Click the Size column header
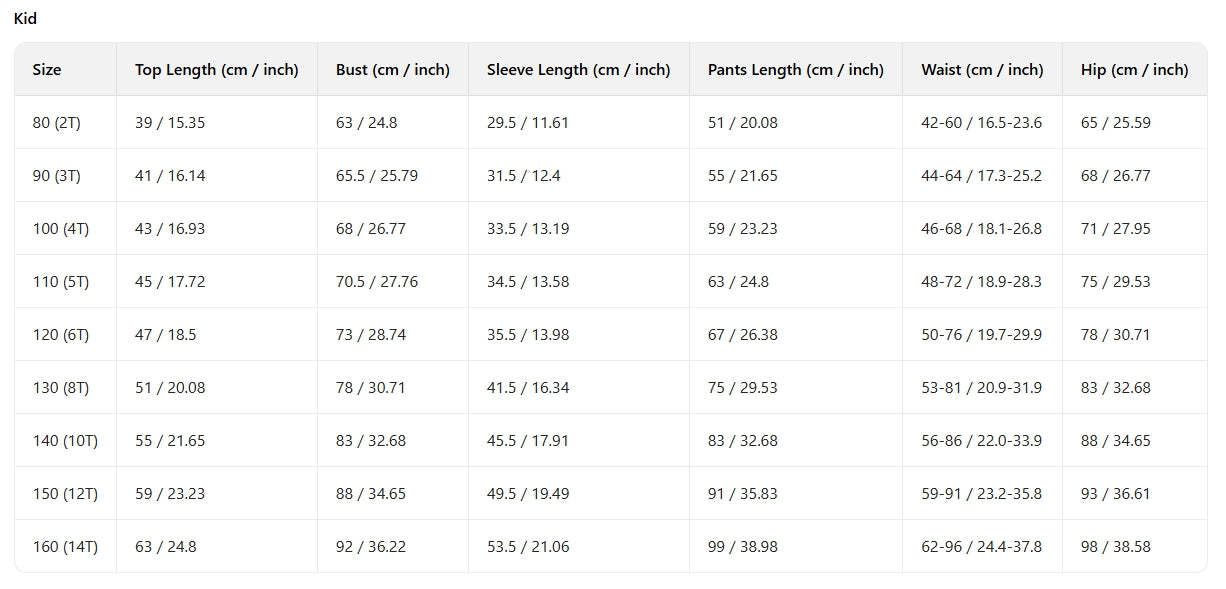 click(x=47, y=70)
